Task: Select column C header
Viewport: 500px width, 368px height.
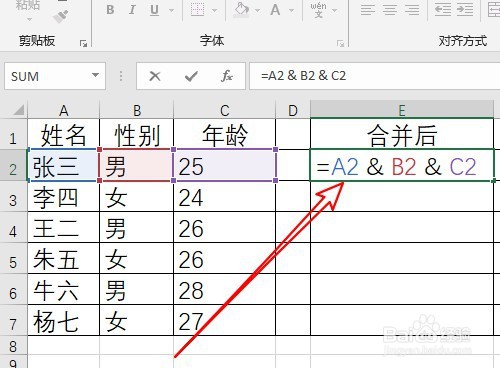Action: 225,110
